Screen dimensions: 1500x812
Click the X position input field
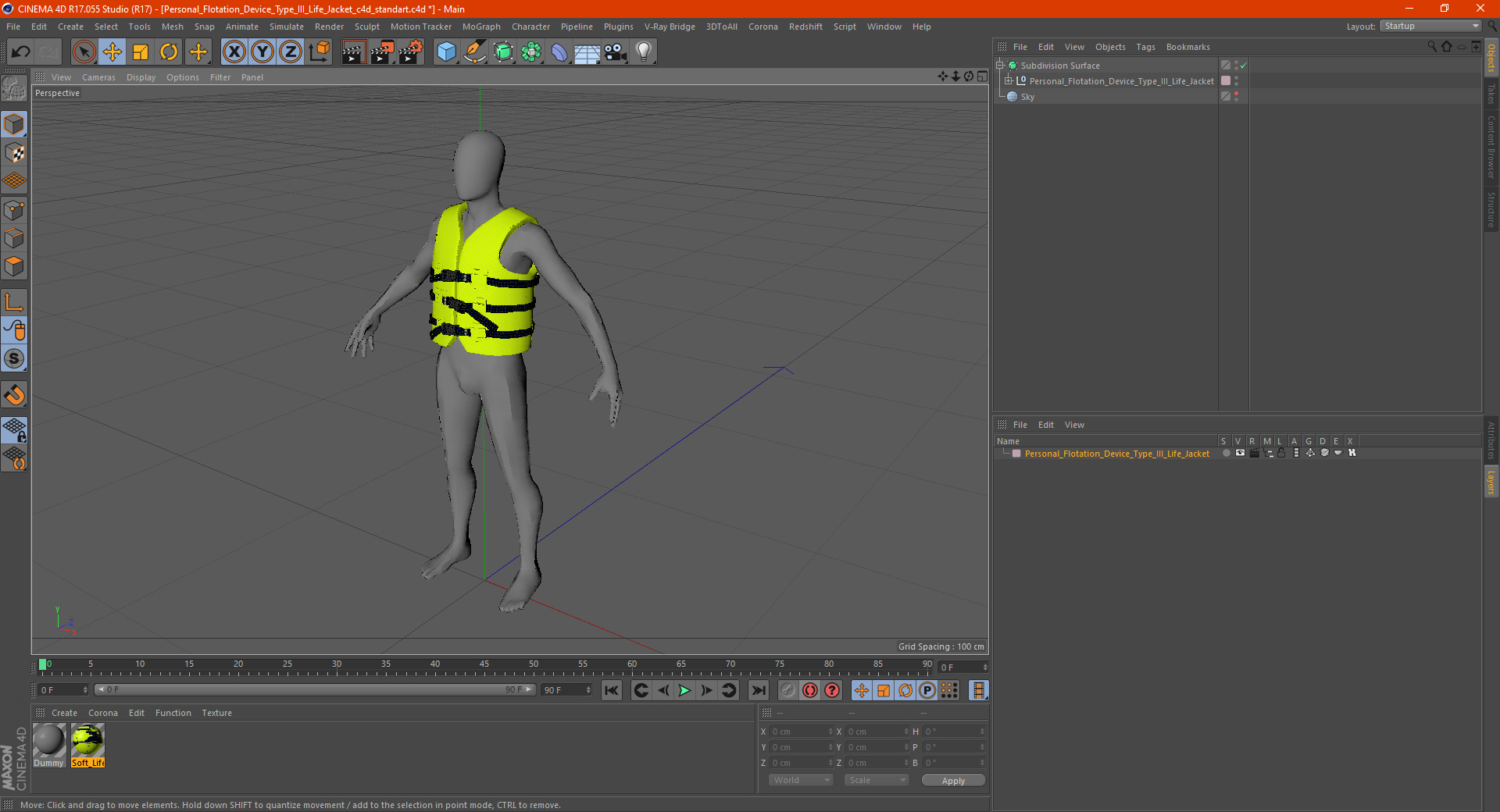tap(802, 732)
